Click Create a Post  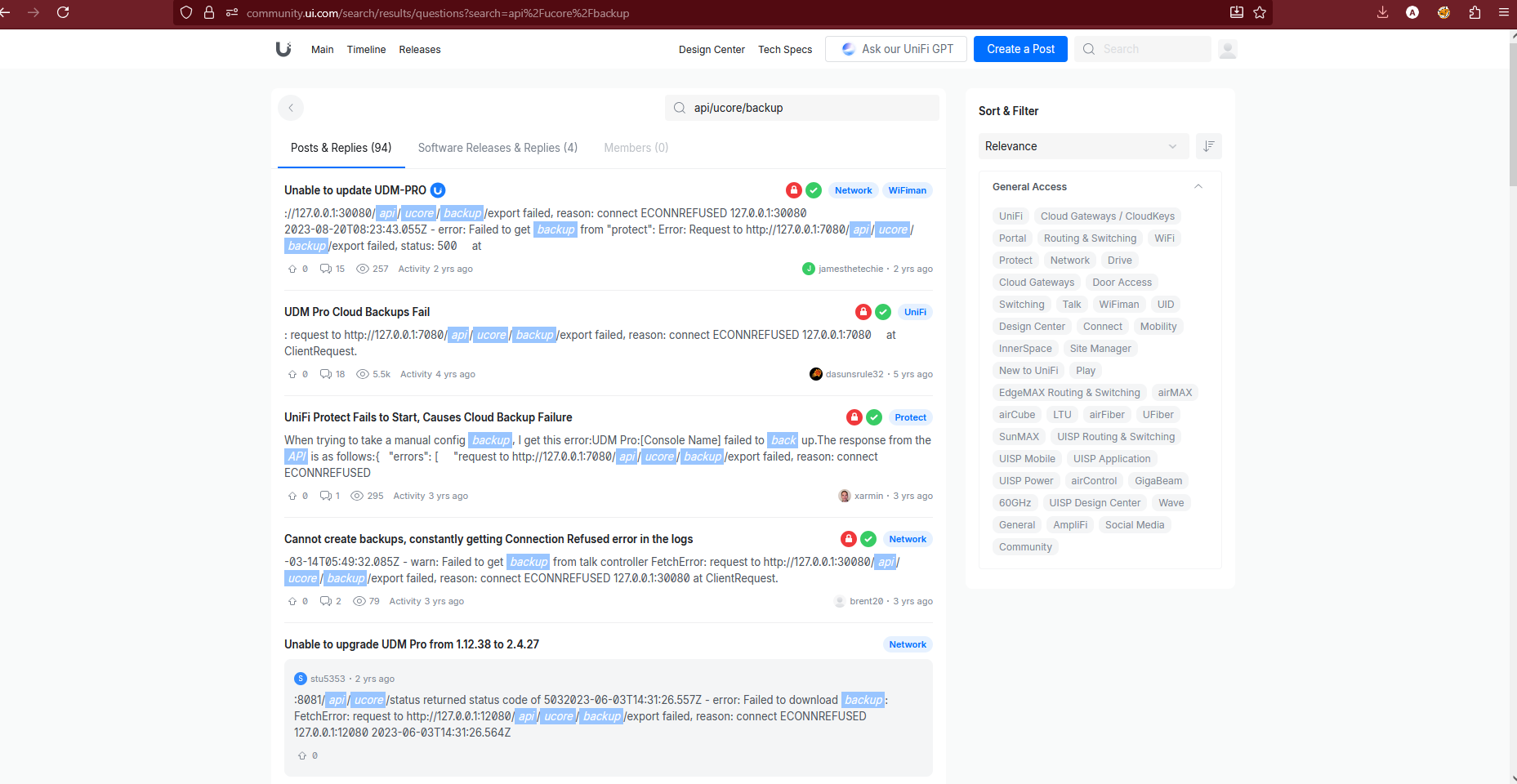[1020, 49]
